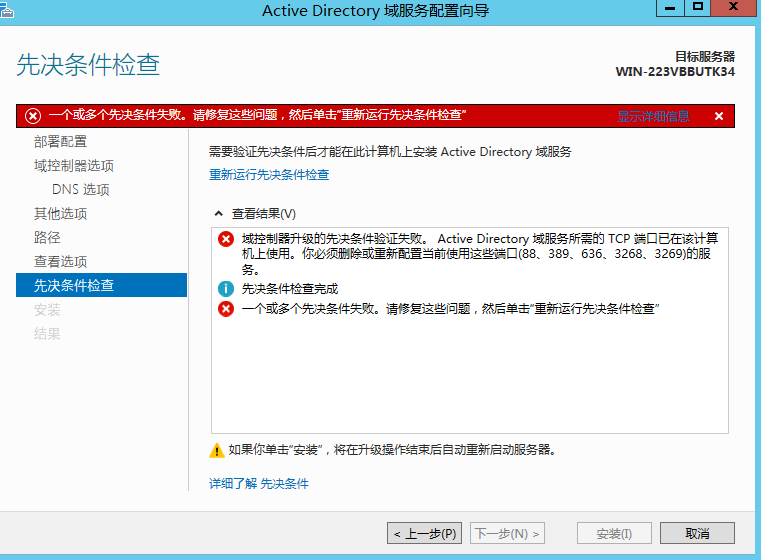The width and height of the screenshot is (761, 560).
Task: Select 域控制器选项 in the sidebar
Action: pyautogui.click(x=74, y=165)
